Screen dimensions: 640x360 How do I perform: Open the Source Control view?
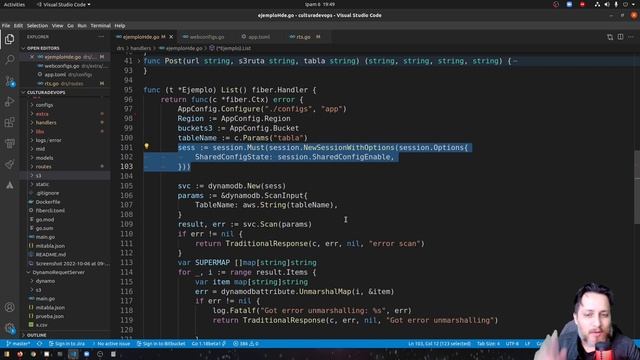(x=9, y=81)
